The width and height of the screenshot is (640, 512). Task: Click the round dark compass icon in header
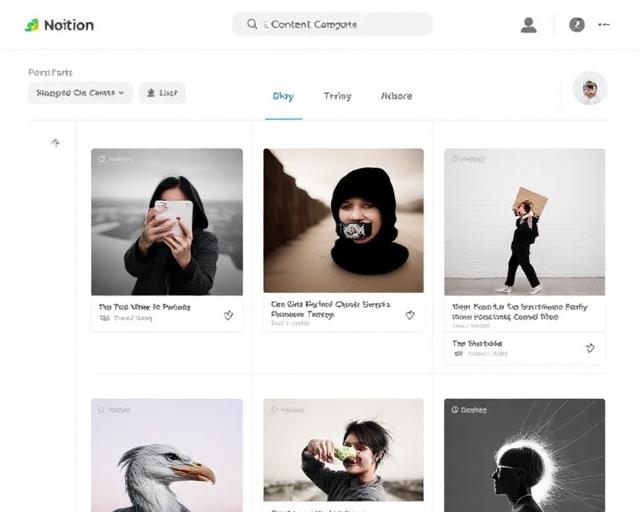coord(577,25)
